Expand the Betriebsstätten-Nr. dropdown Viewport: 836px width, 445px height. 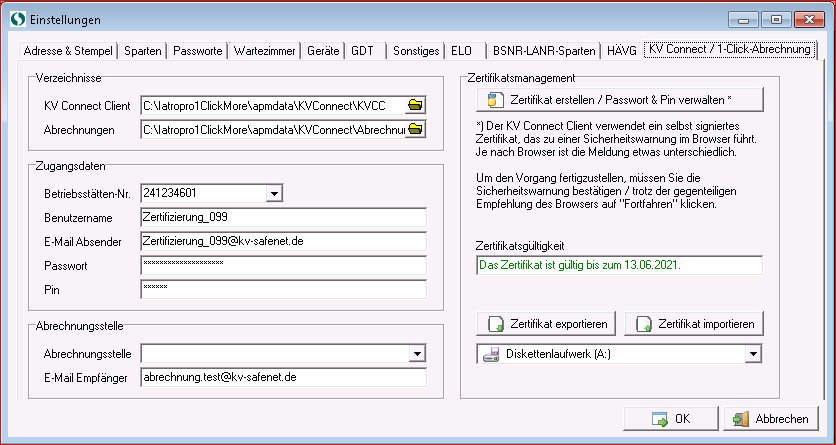tap(274, 193)
